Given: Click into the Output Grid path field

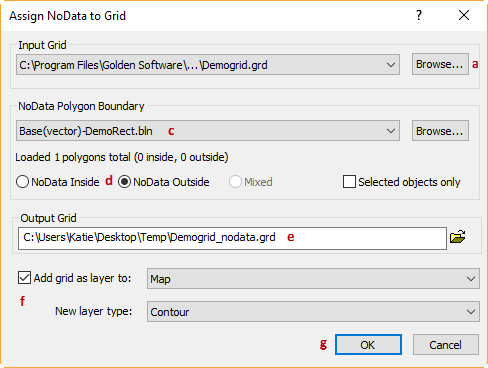Looking at the screenshot, I should click(x=232, y=238).
